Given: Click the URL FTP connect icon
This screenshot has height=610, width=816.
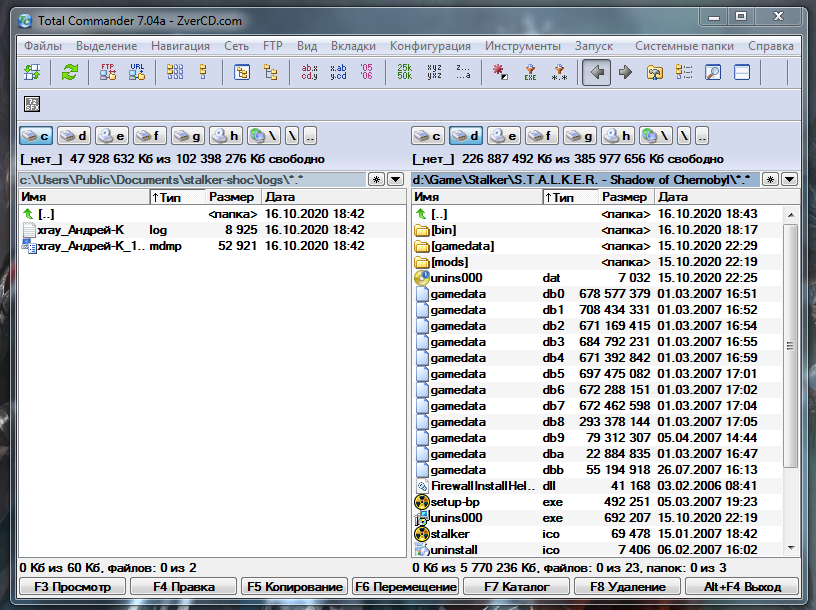Looking at the screenshot, I should [137, 72].
